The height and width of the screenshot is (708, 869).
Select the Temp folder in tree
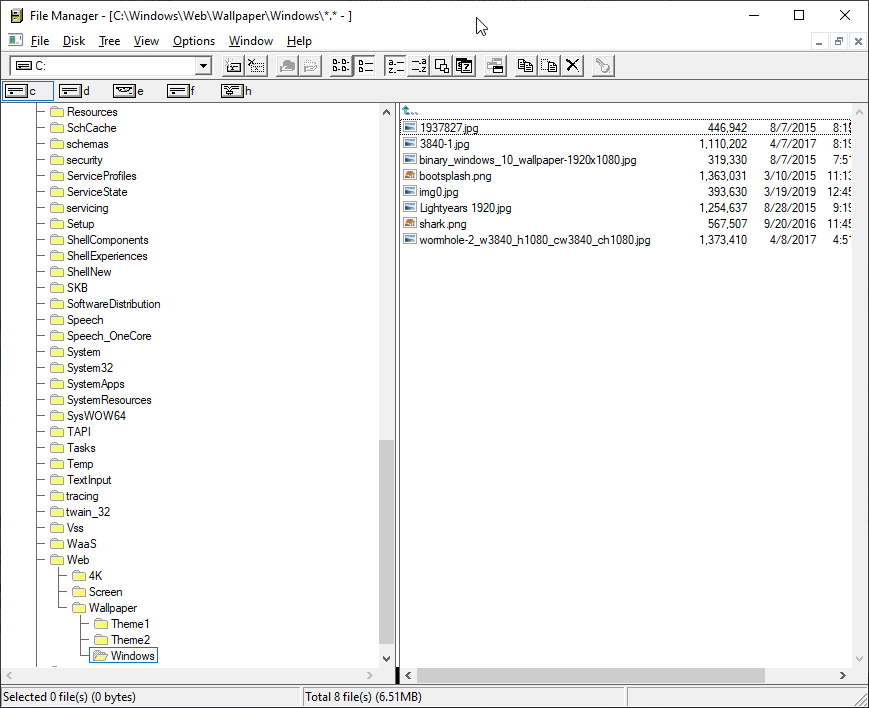80,464
